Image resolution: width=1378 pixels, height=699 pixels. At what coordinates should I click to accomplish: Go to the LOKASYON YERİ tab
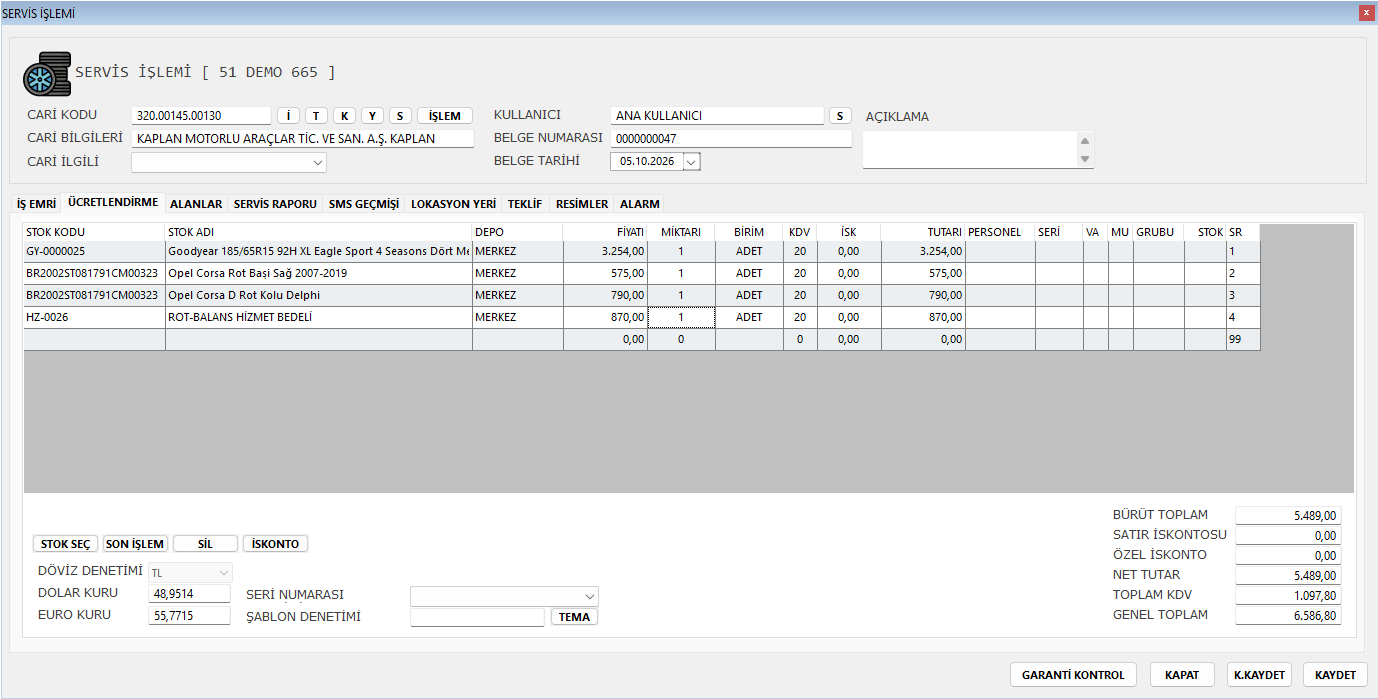[453, 203]
